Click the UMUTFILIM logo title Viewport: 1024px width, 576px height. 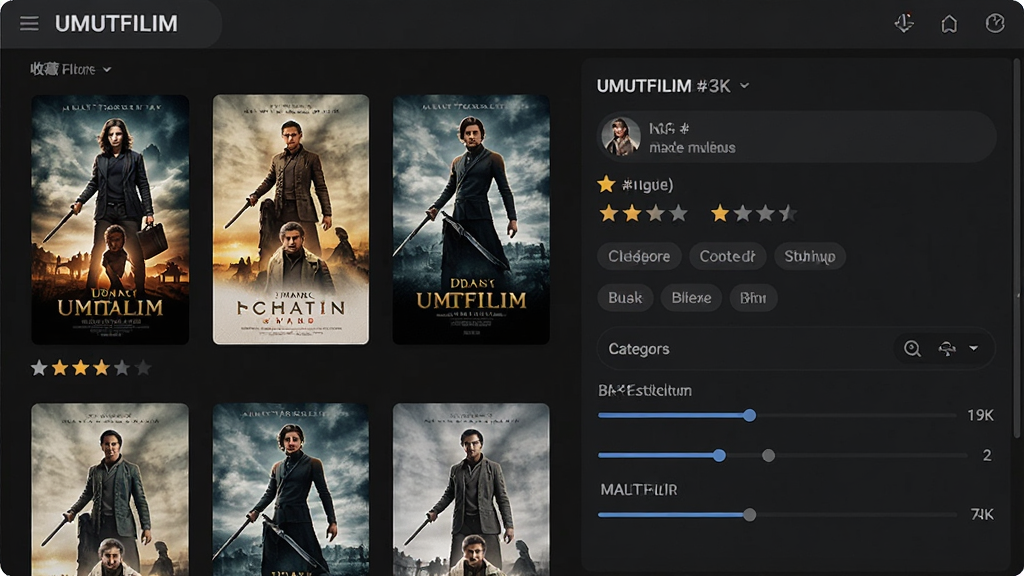pyautogui.click(x=116, y=24)
